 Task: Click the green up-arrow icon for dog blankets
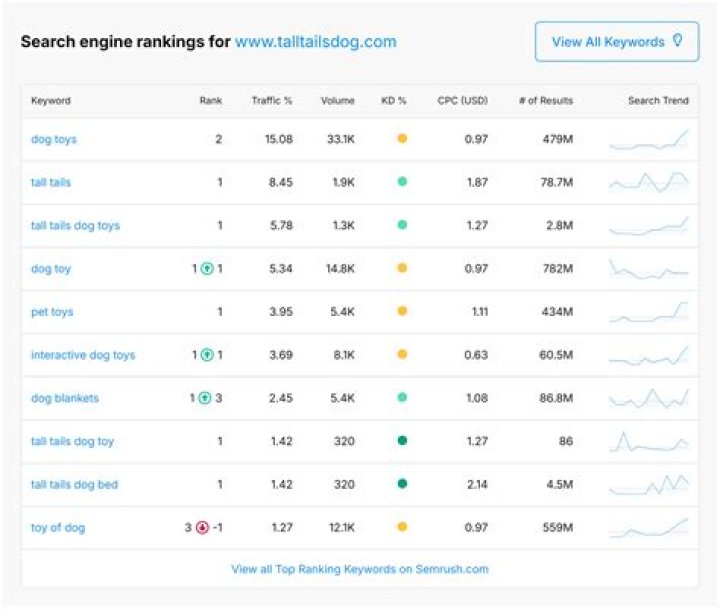[x=207, y=398]
